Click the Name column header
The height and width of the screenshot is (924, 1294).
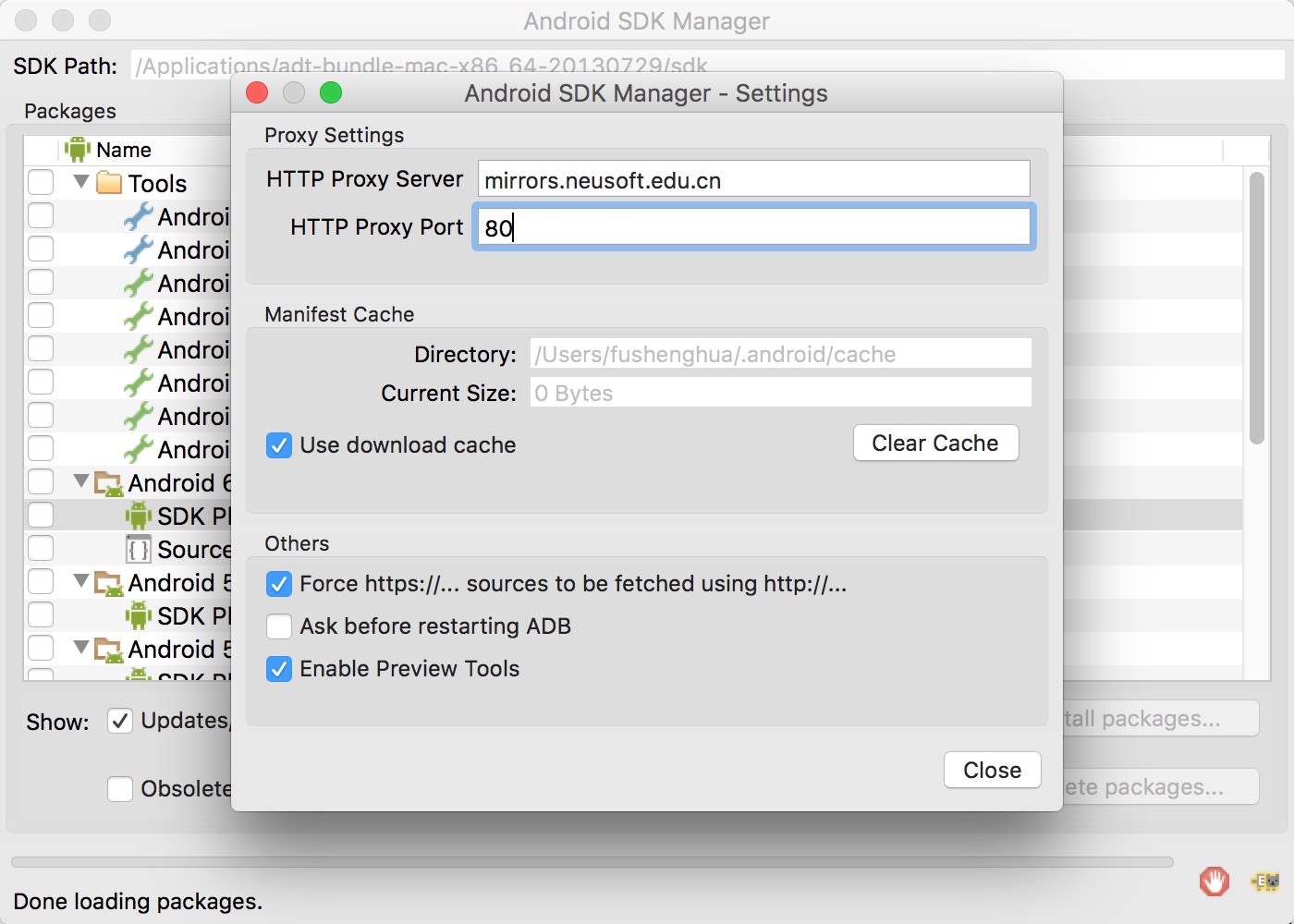pos(124,150)
